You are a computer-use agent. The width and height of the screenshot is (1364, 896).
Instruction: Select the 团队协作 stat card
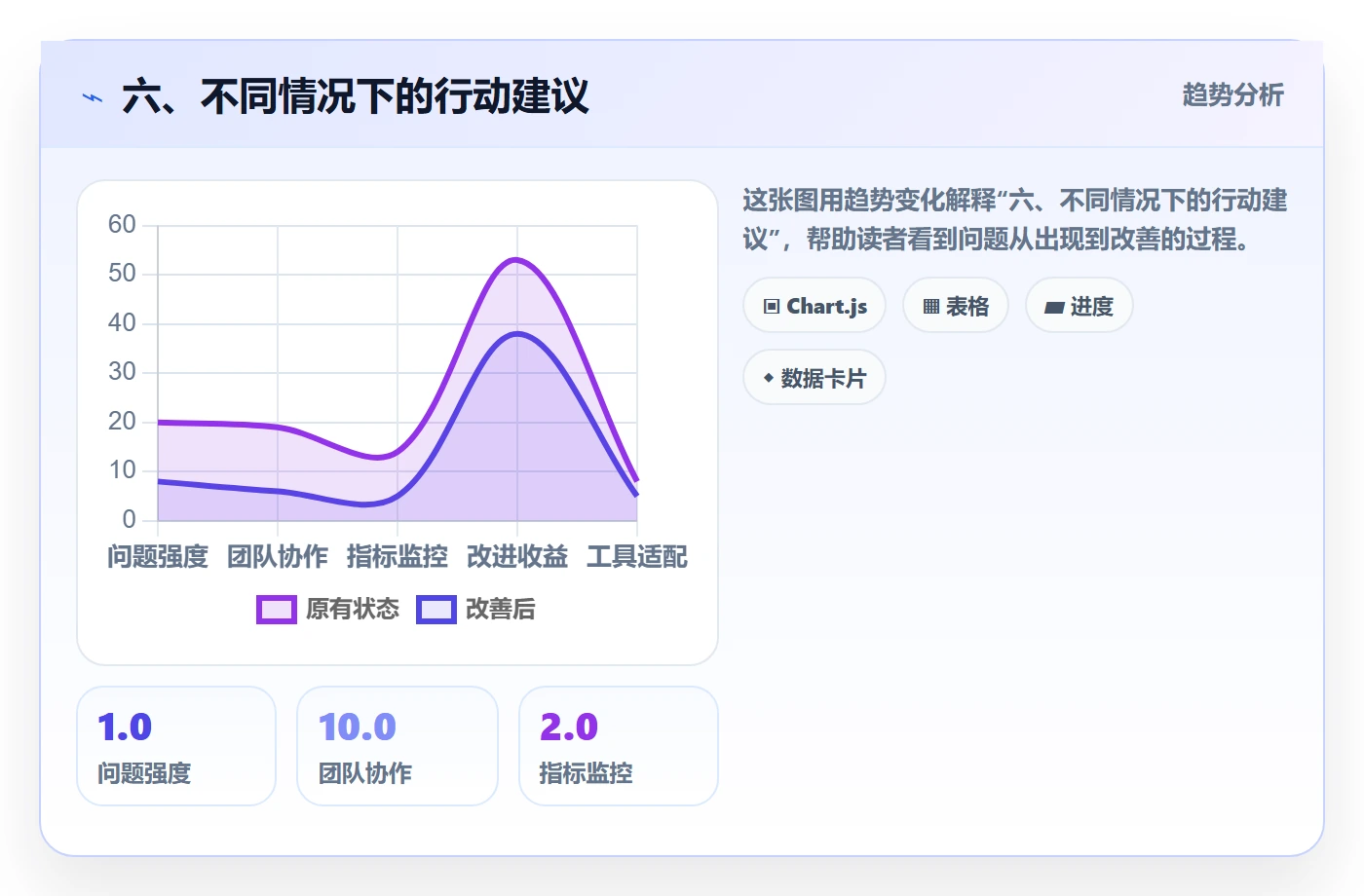click(x=398, y=746)
